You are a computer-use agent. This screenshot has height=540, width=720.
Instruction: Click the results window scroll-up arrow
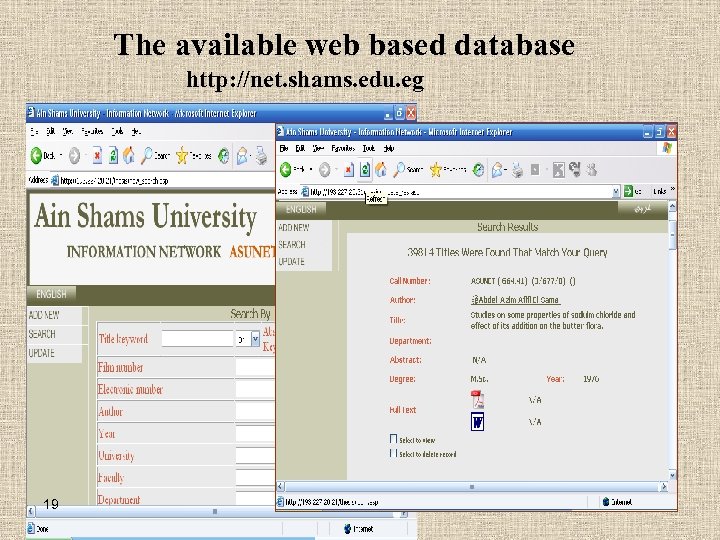point(672,206)
